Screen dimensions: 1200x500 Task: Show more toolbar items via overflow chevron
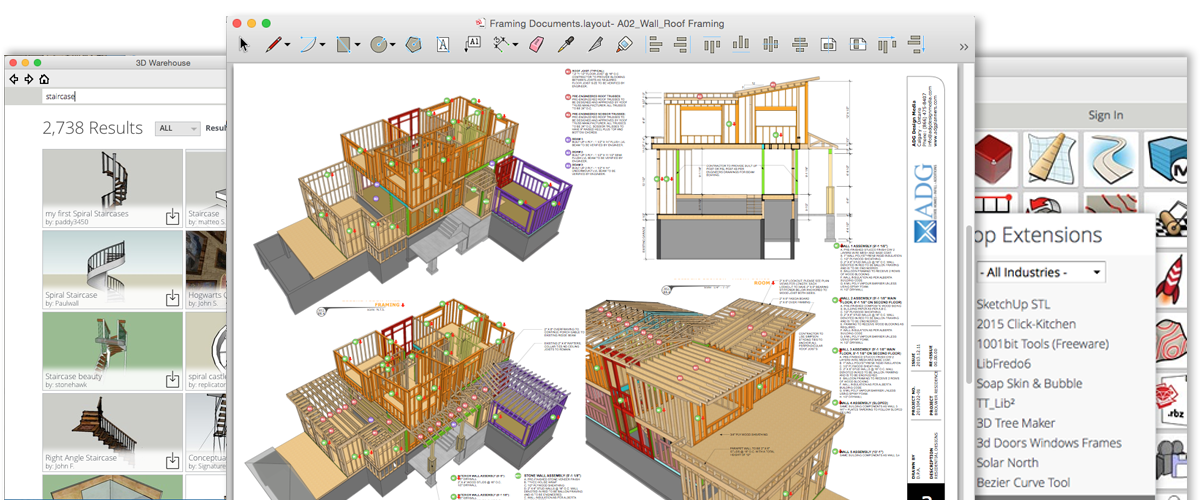963,46
